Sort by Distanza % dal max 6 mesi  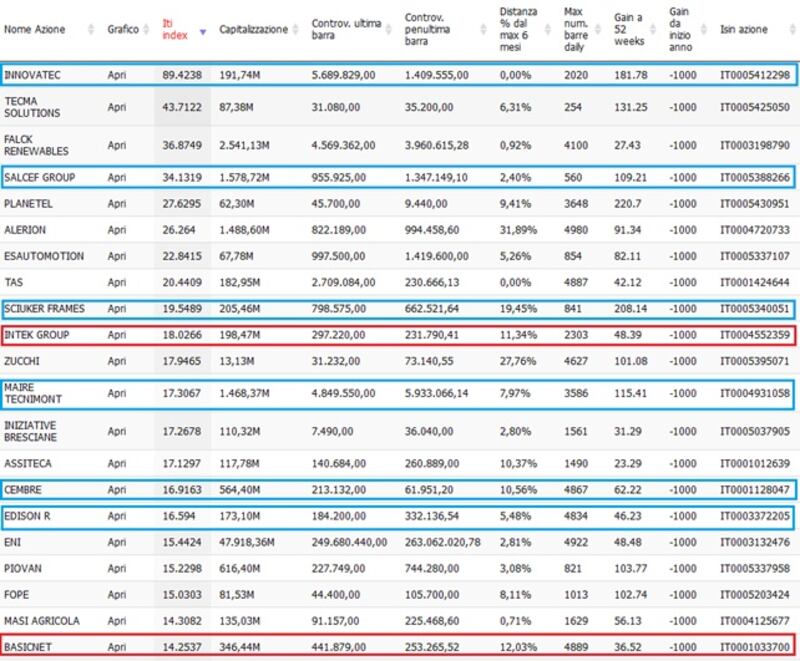pos(548,30)
